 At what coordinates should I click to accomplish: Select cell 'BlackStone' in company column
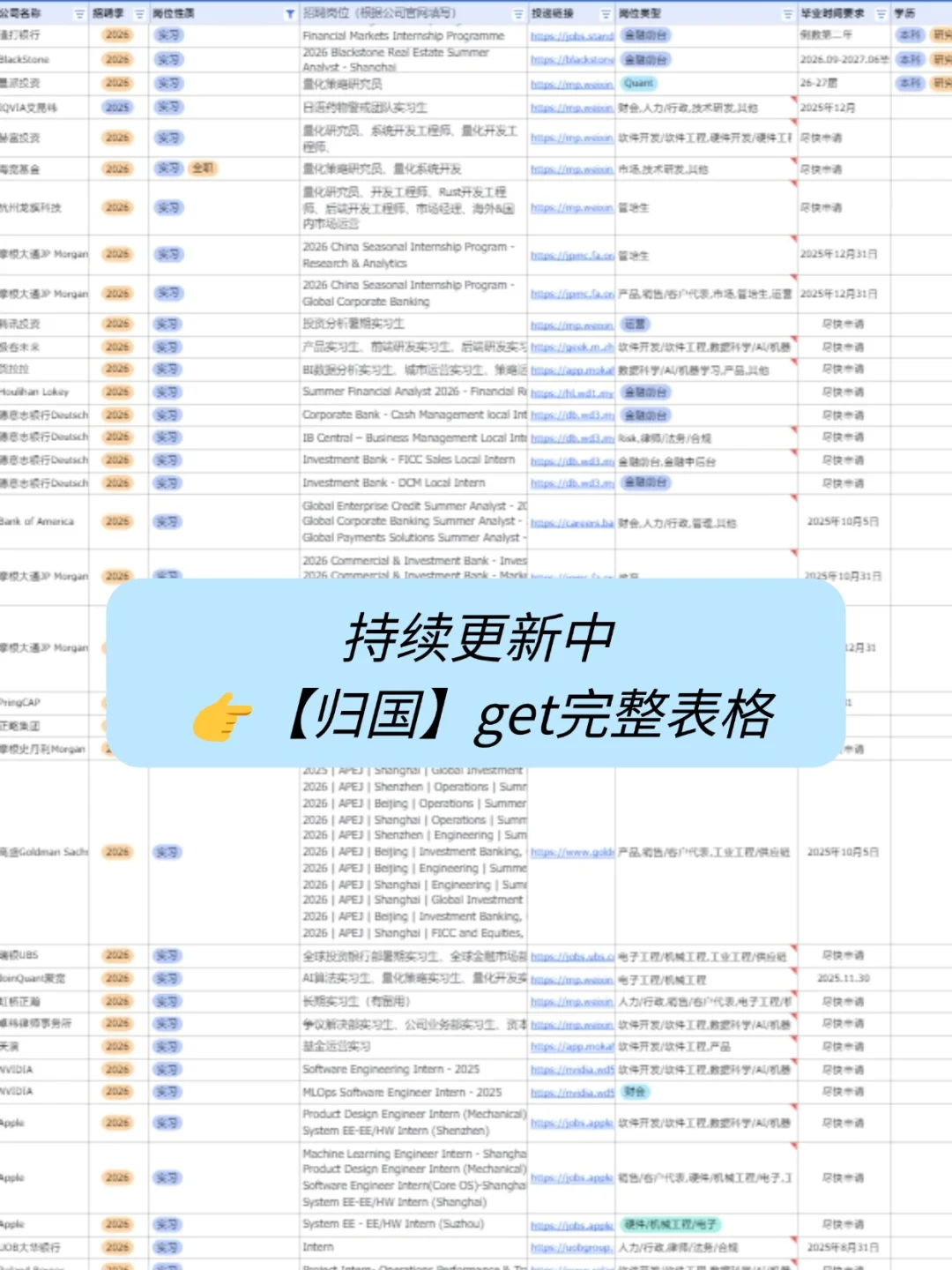44,59
